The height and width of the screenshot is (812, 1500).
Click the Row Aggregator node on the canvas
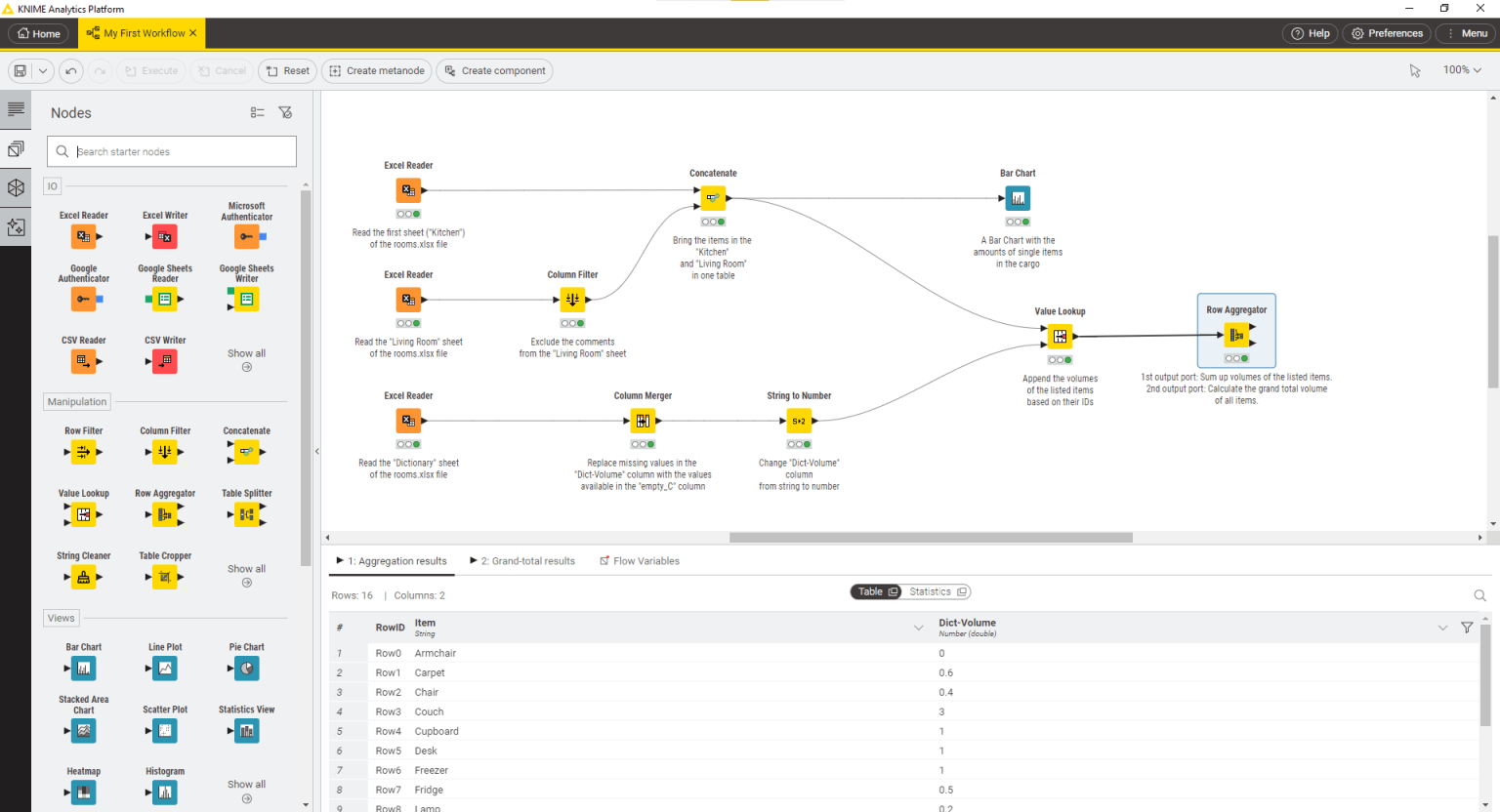point(1236,335)
